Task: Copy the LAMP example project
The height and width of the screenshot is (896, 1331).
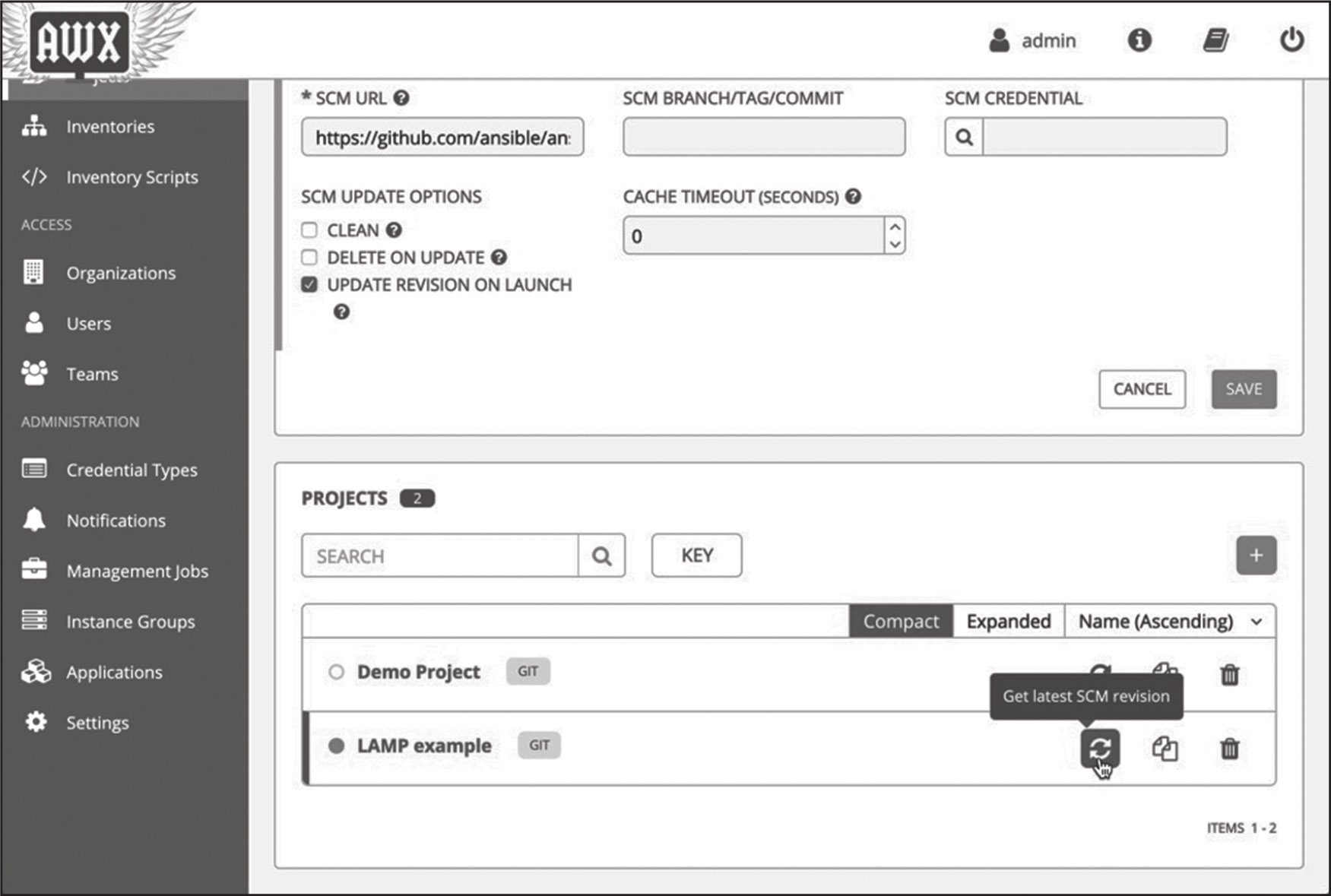Action: pyautogui.click(x=1165, y=749)
